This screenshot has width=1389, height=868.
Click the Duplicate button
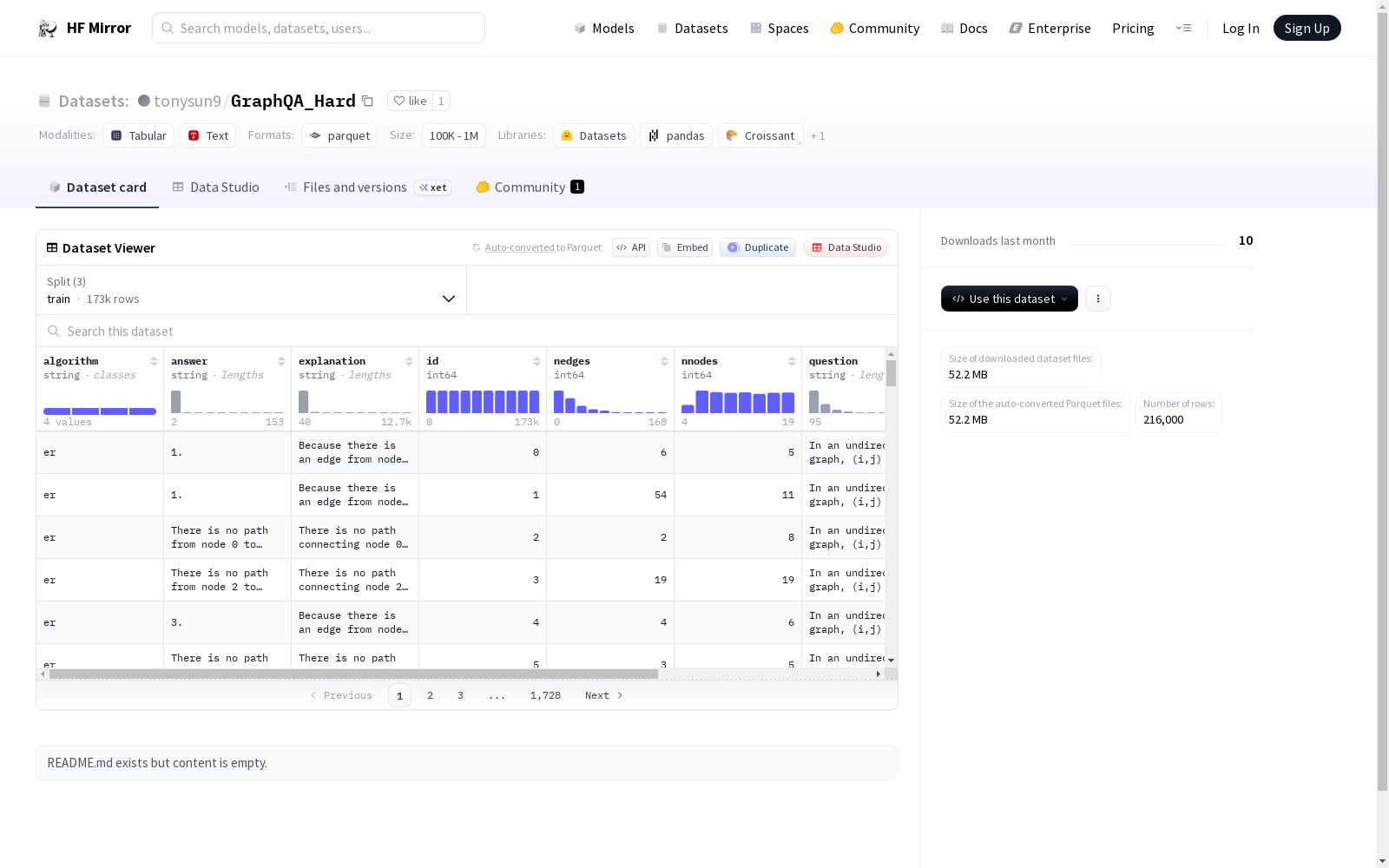[758, 247]
